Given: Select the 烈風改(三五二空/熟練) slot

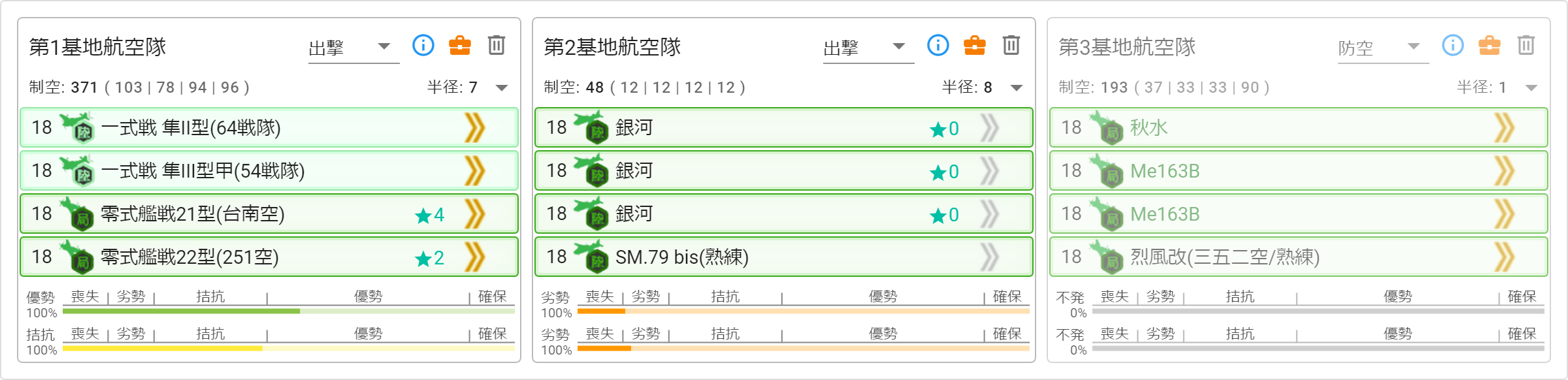Looking at the screenshot, I should tap(1299, 257).
